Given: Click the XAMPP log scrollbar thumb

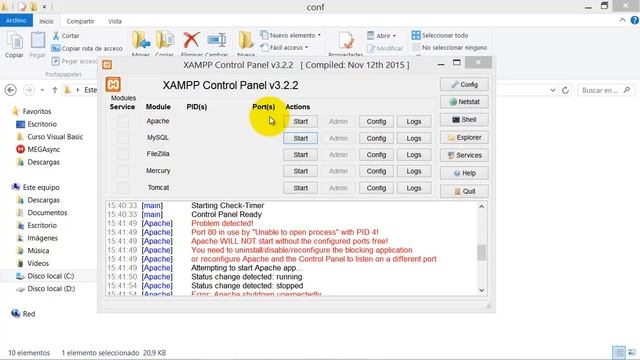Looking at the screenshot, I should tap(482, 252).
